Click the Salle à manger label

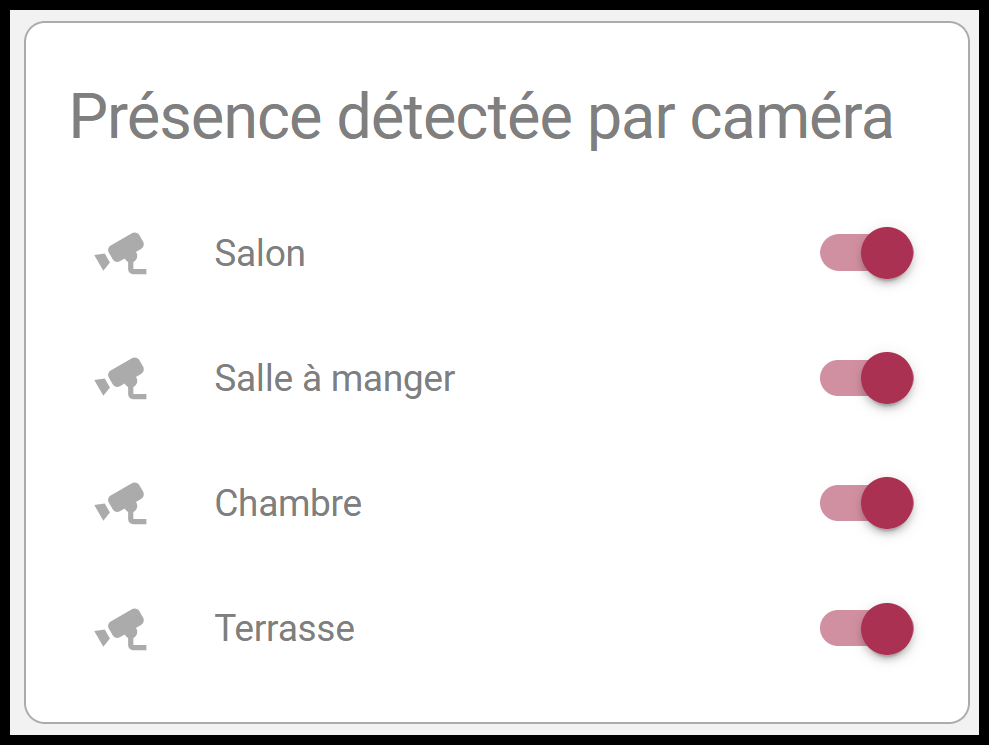334,378
